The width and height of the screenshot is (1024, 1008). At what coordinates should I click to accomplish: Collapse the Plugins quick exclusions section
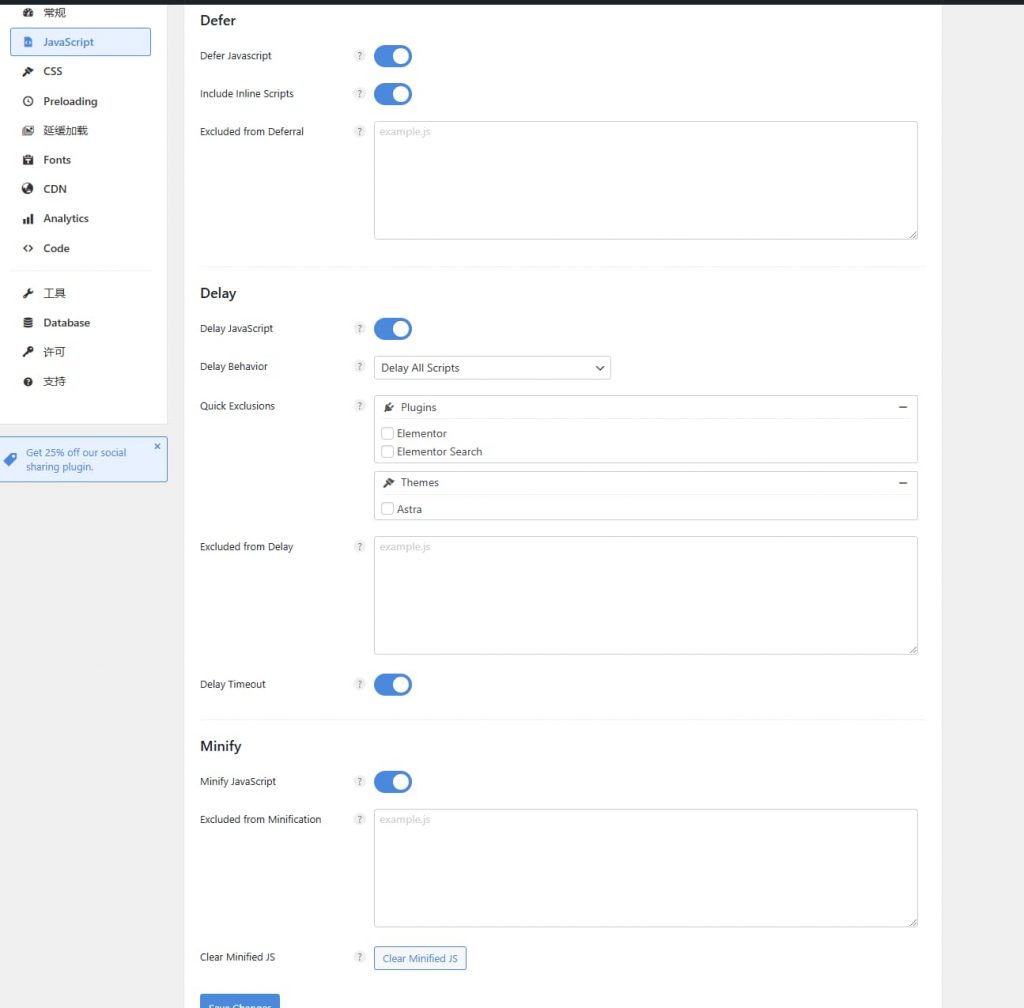tap(903, 407)
